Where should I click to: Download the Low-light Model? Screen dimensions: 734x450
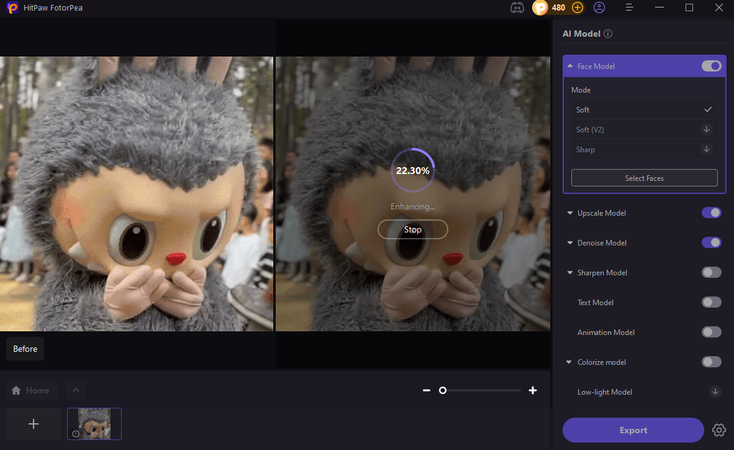click(x=714, y=392)
